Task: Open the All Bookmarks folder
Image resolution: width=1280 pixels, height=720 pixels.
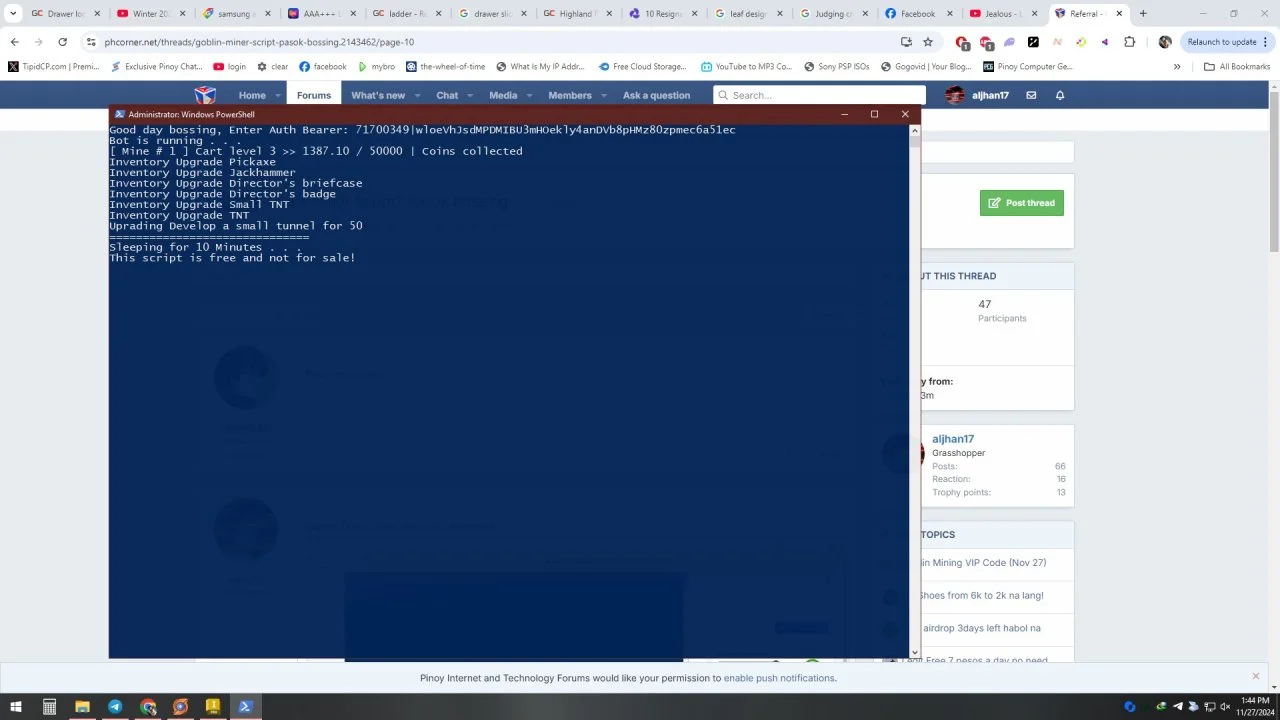Action: [x=1237, y=67]
